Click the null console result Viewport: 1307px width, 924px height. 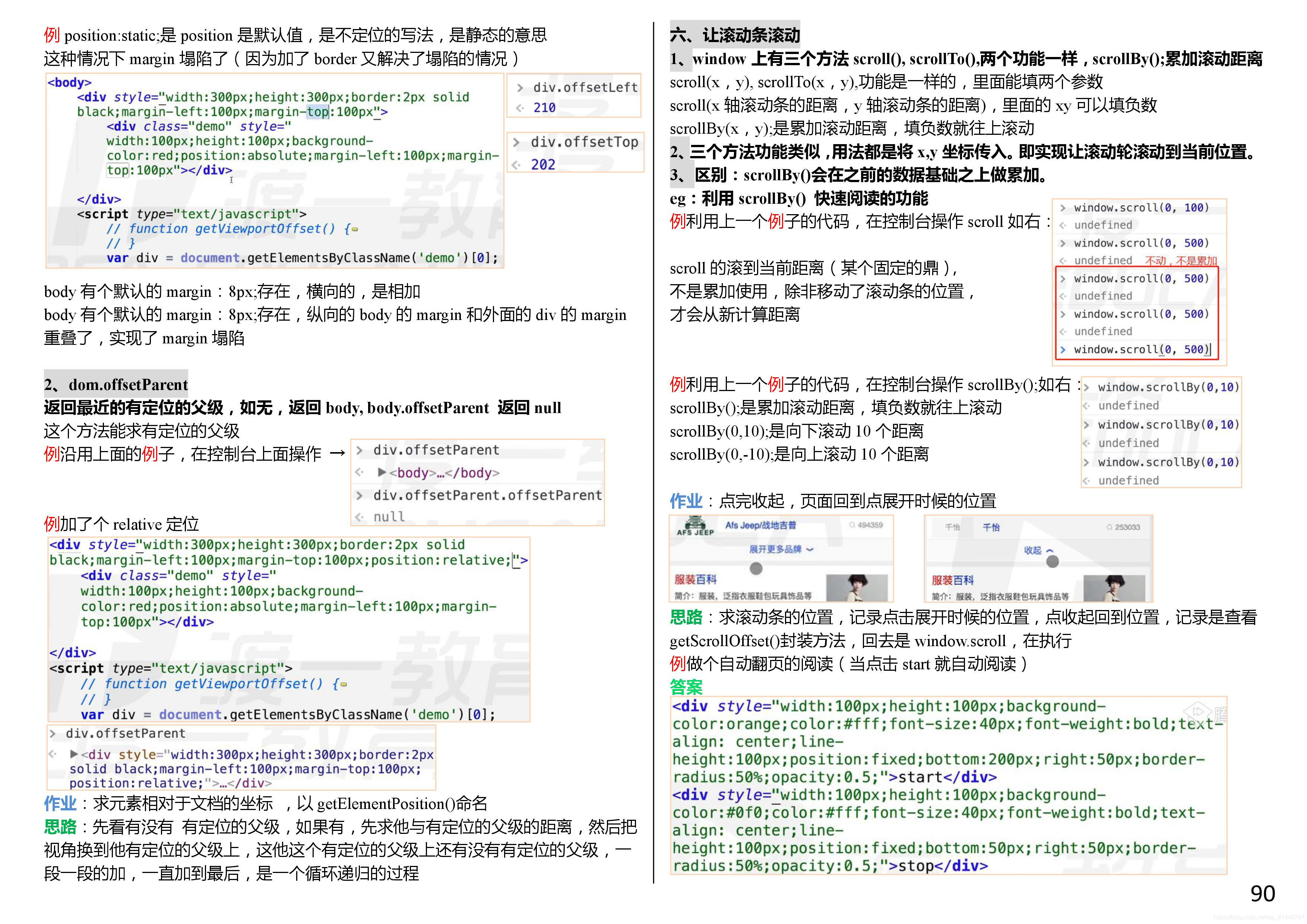pyautogui.click(x=389, y=517)
